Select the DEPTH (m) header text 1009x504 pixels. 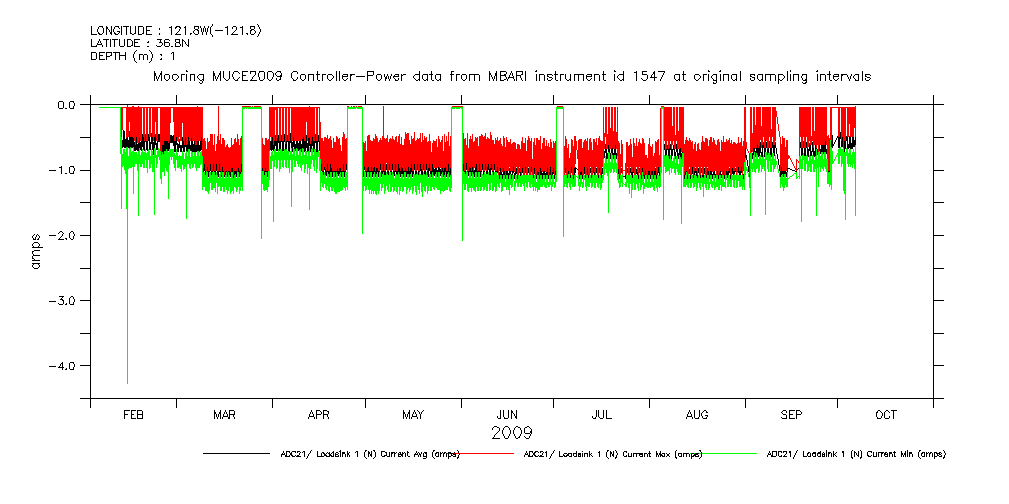tap(132, 56)
